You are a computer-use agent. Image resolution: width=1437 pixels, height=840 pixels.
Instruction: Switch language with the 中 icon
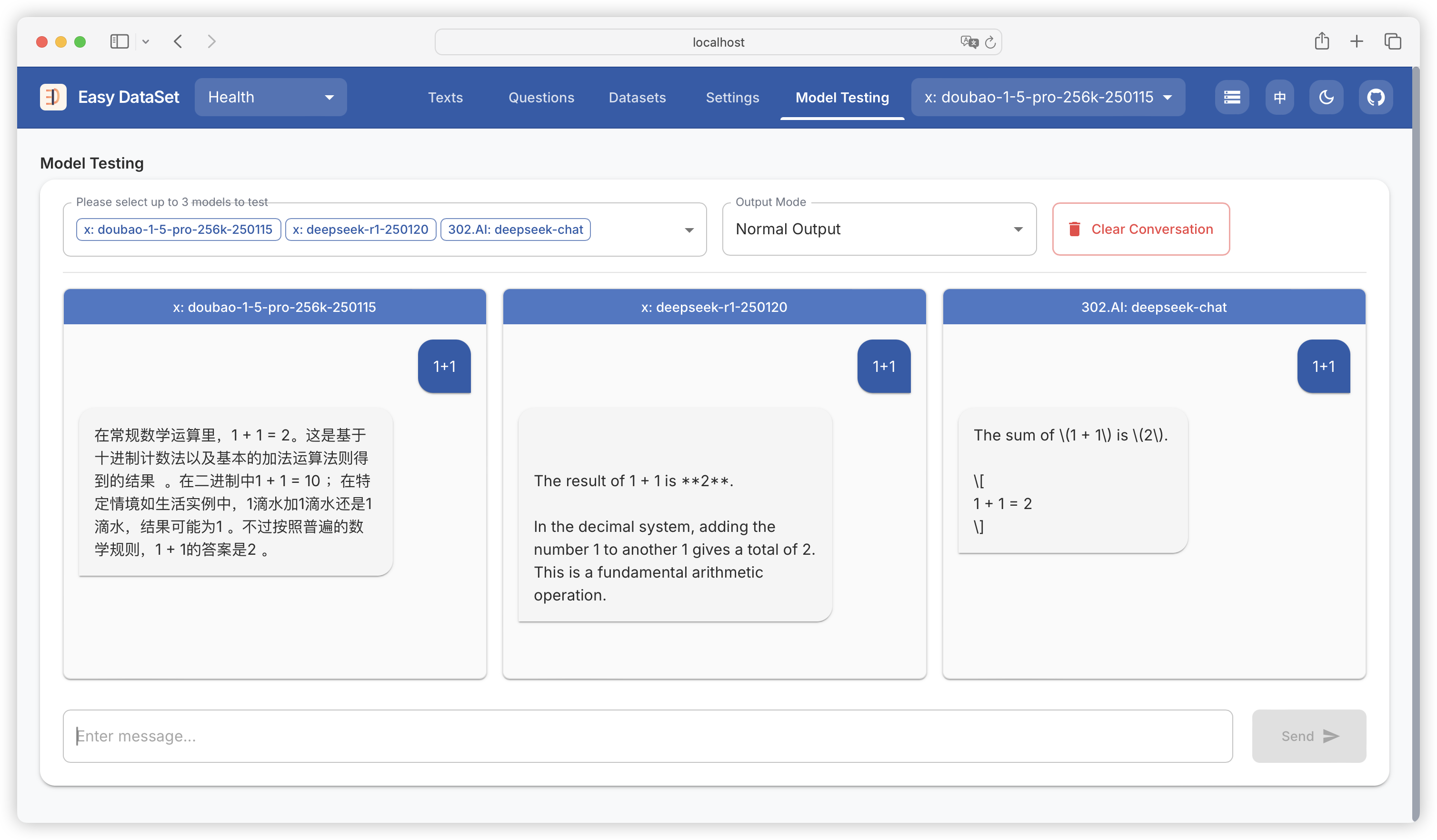click(1279, 98)
